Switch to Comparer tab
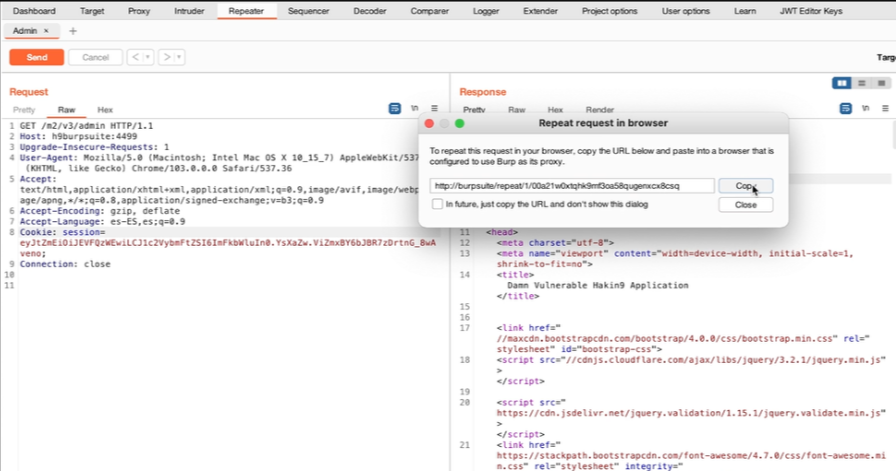Screen dimensions: 896x471 (430, 11)
